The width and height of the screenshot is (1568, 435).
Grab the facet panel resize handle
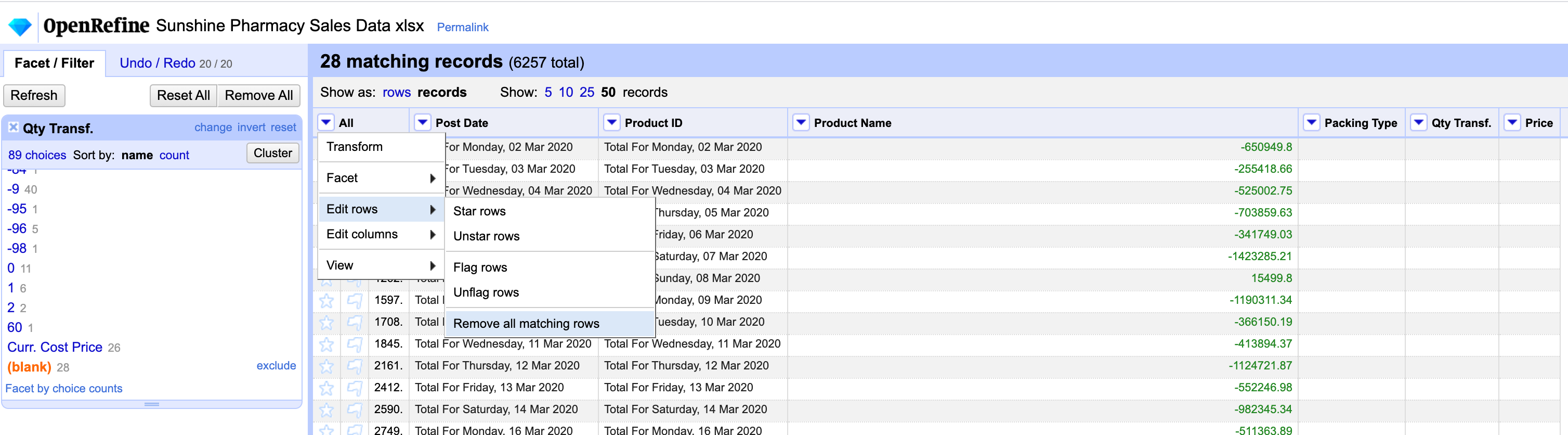(152, 404)
